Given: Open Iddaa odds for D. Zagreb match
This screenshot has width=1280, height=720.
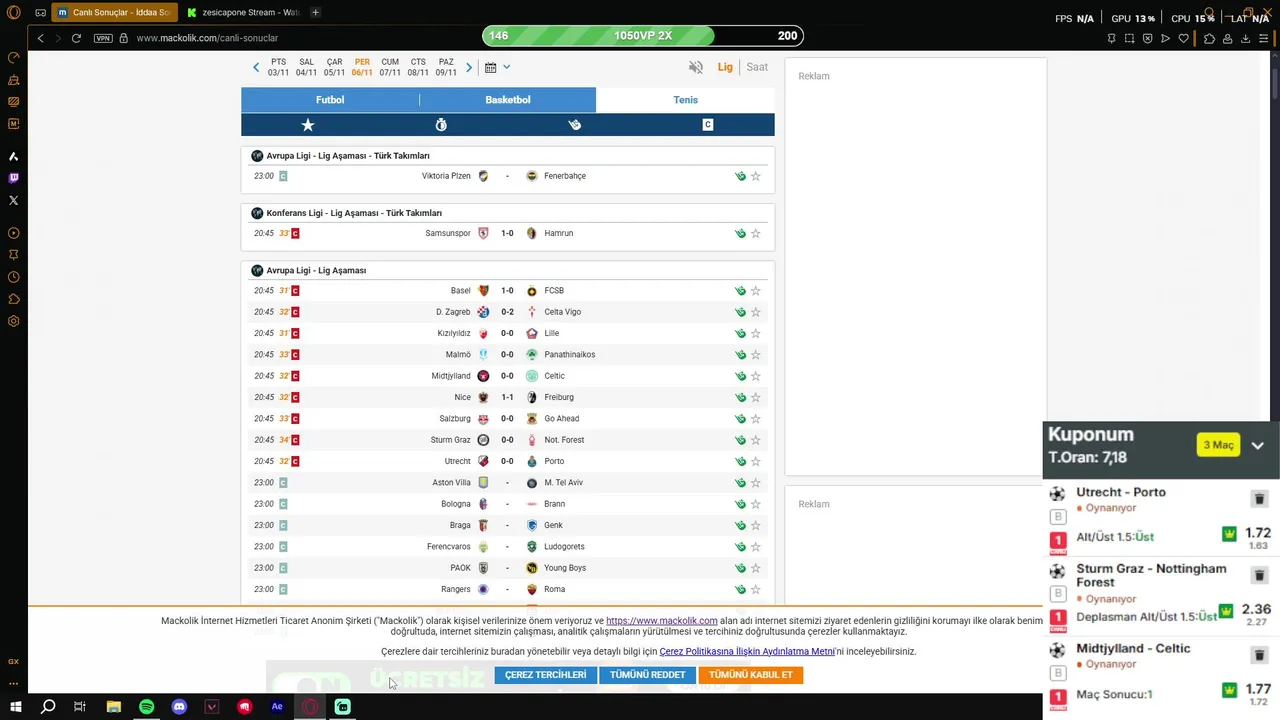Looking at the screenshot, I should (x=740, y=312).
